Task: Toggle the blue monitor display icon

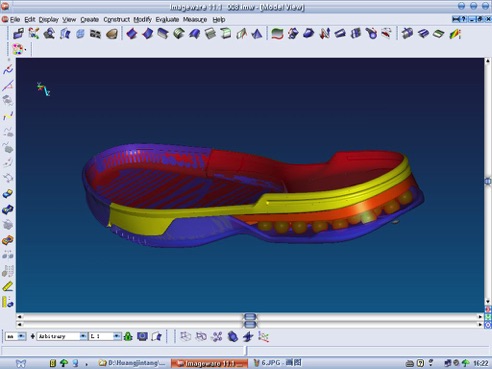Action: click(x=142, y=336)
